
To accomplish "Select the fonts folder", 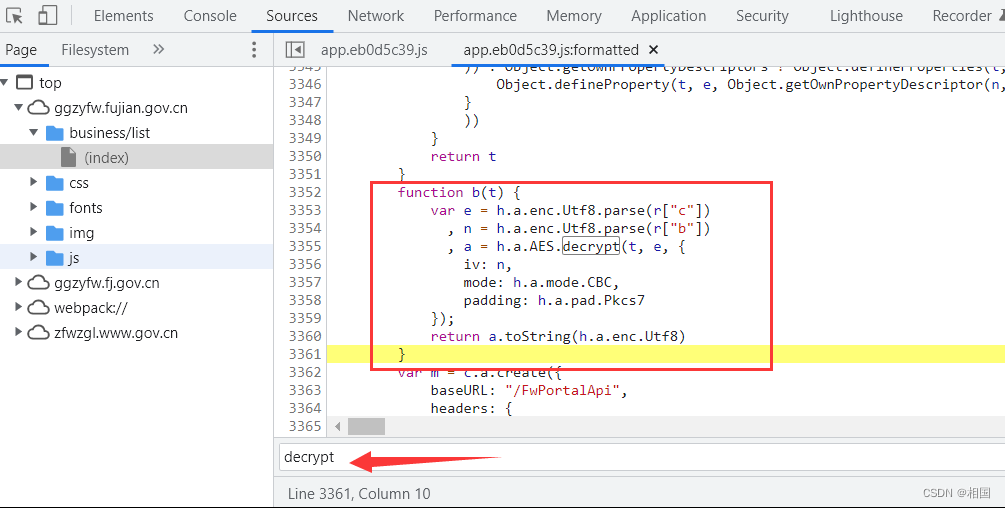I will pyautogui.click(x=85, y=208).
